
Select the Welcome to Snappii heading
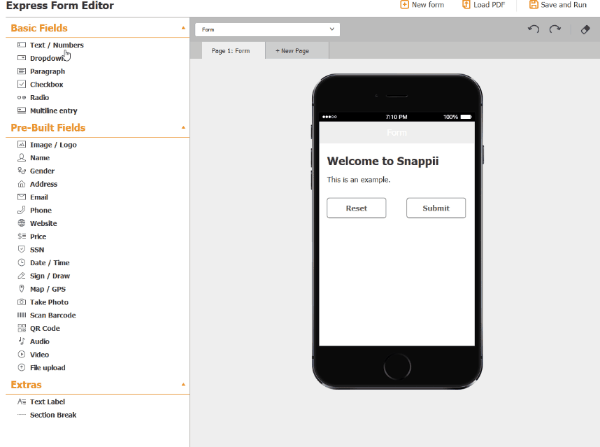(383, 161)
